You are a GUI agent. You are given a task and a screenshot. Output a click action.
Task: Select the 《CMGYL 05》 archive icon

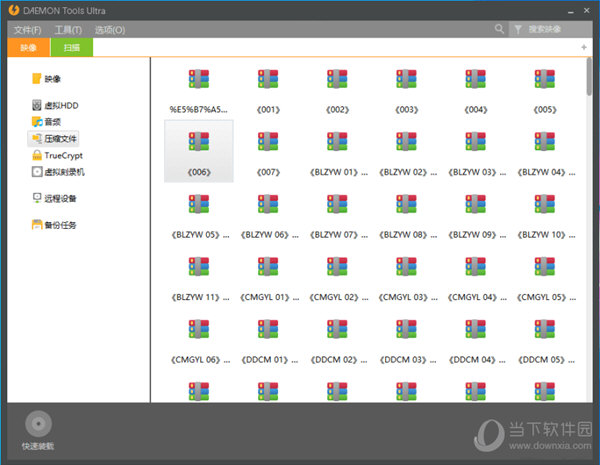click(545, 267)
